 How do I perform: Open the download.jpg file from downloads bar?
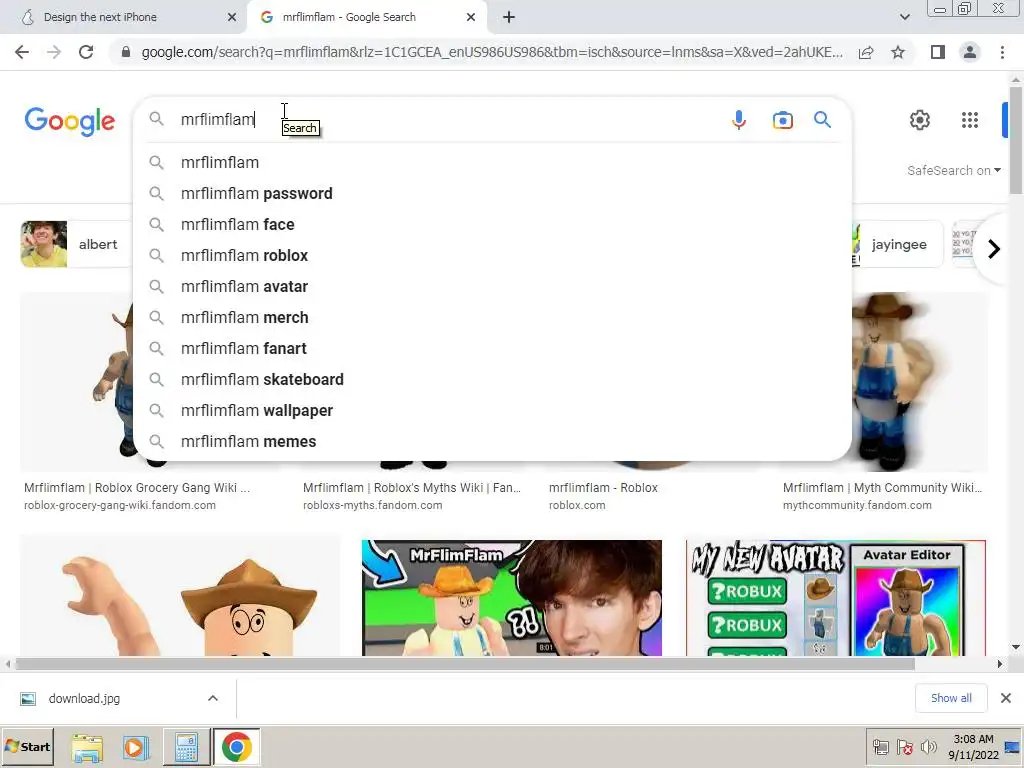click(84, 699)
